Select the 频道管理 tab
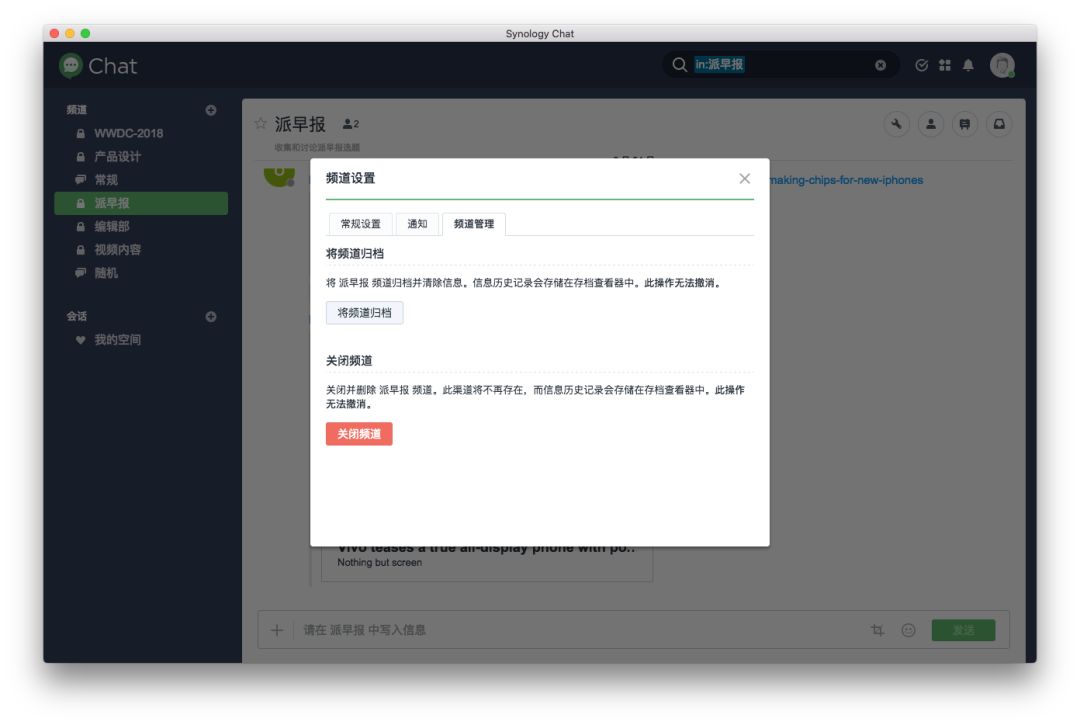The image size is (1080, 725). point(474,224)
